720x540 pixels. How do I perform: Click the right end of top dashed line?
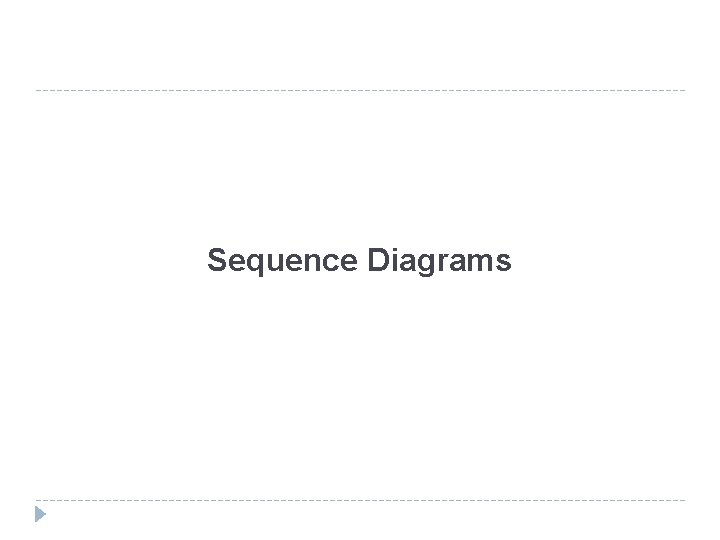click(683, 91)
